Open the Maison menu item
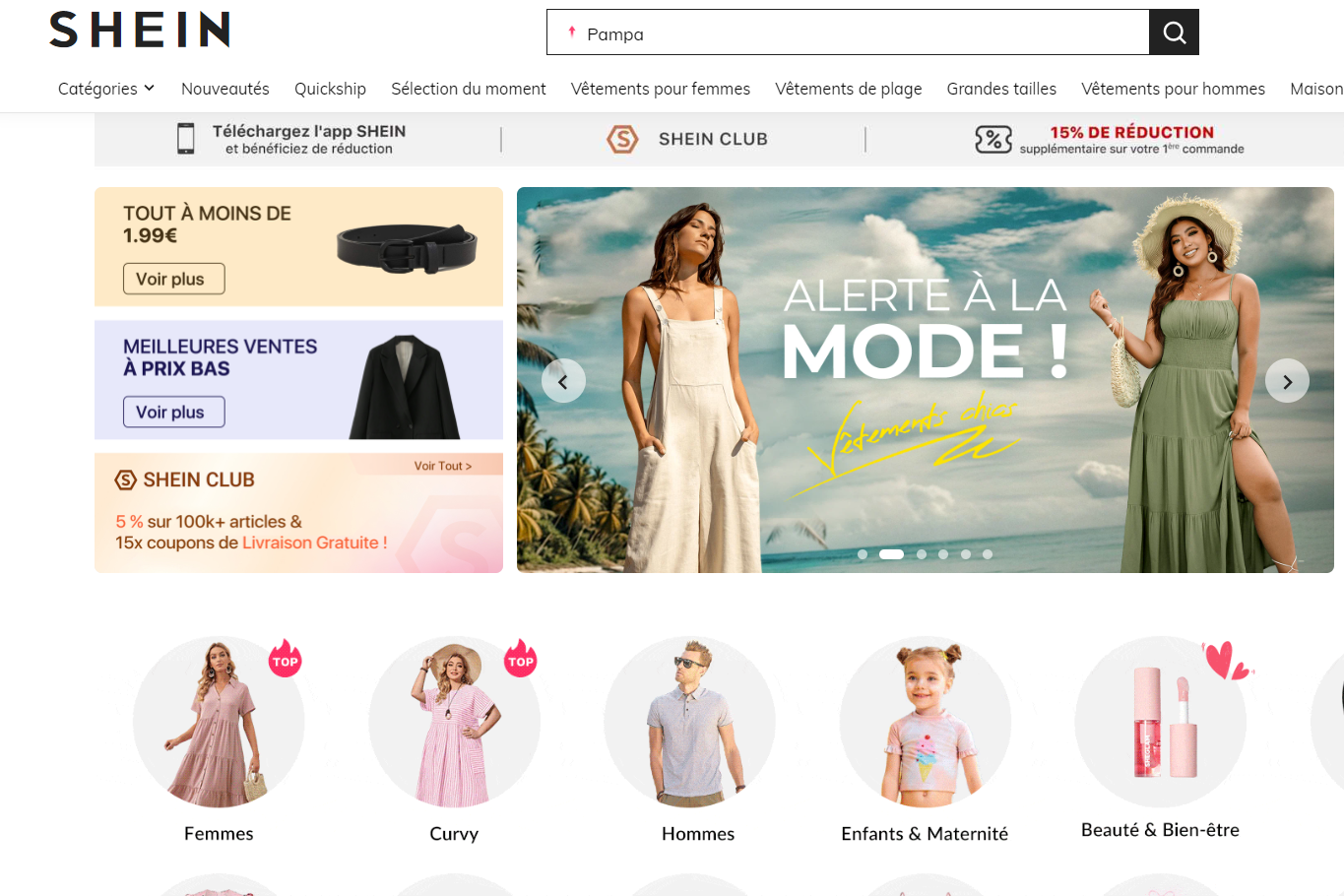 [1316, 89]
